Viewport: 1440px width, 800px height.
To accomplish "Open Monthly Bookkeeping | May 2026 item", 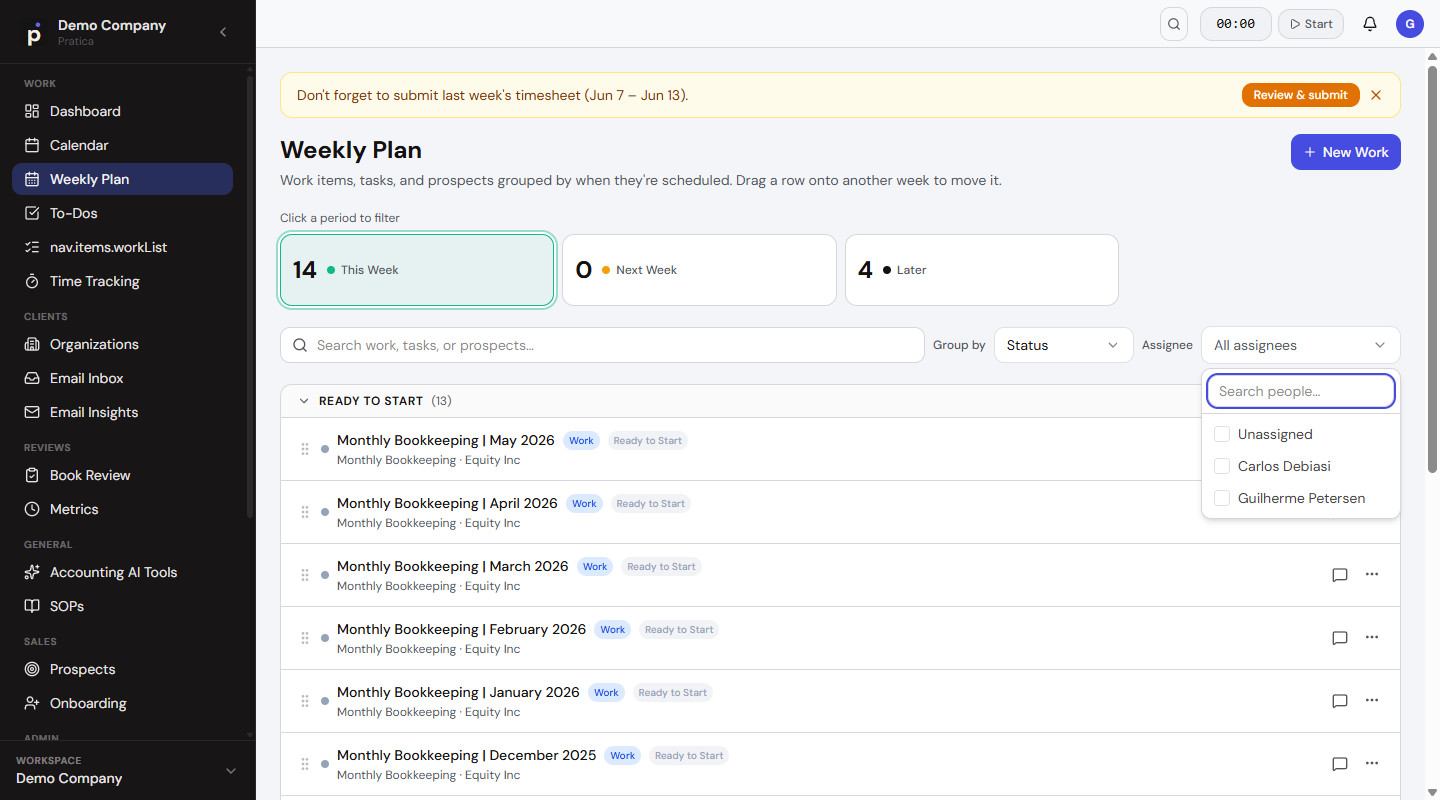I will [445, 440].
